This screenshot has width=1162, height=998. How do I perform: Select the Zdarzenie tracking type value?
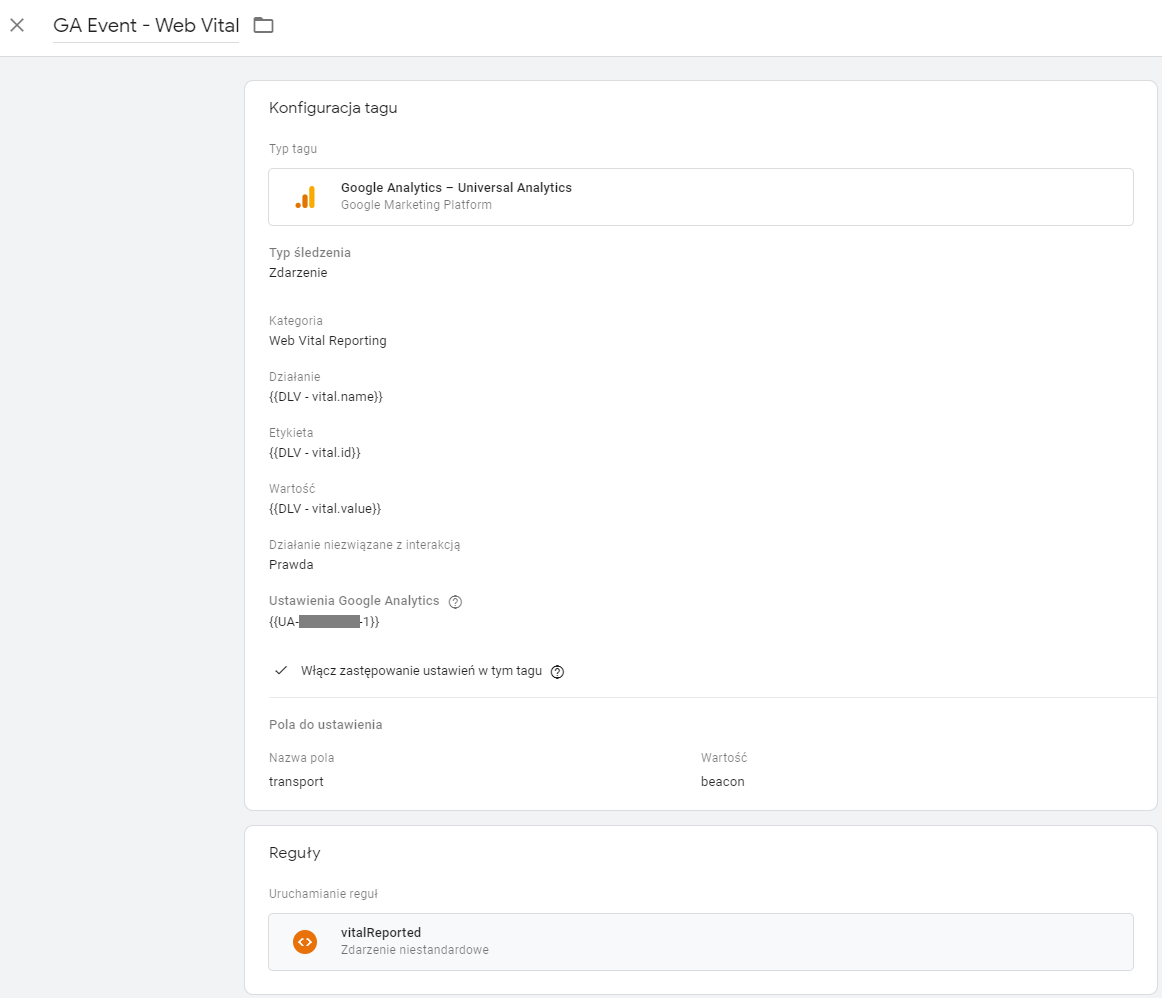[298, 273]
